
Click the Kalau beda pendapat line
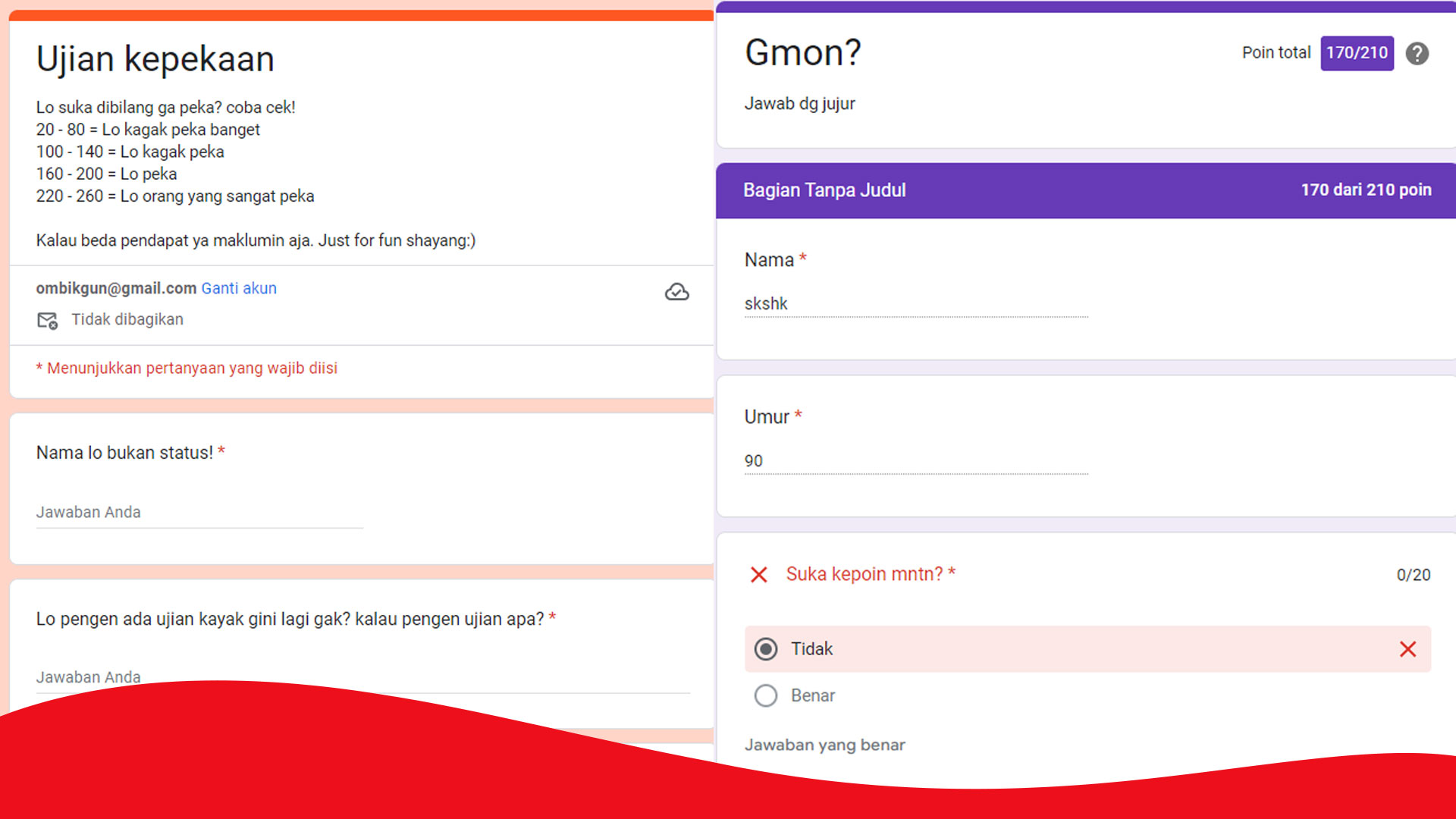[x=256, y=241]
